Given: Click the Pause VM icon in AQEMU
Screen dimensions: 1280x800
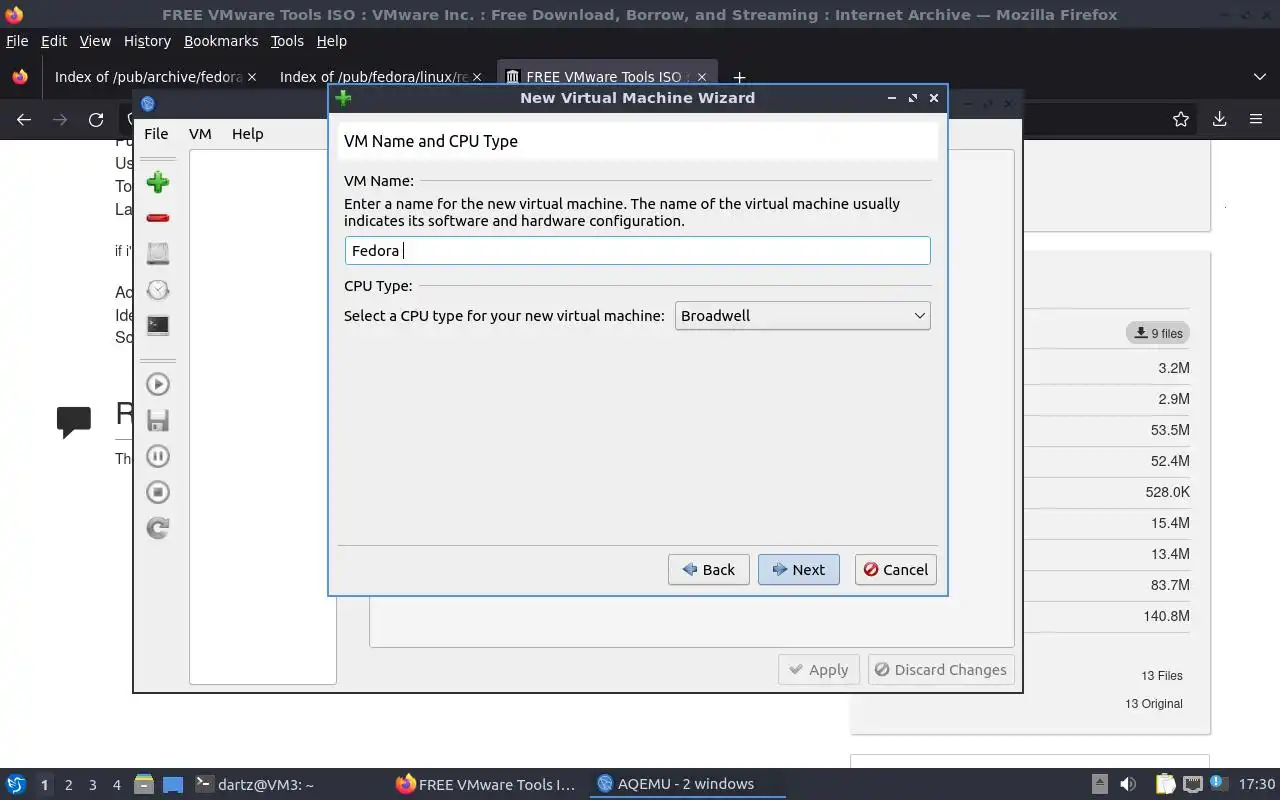Looking at the screenshot, I should point(157,456).
